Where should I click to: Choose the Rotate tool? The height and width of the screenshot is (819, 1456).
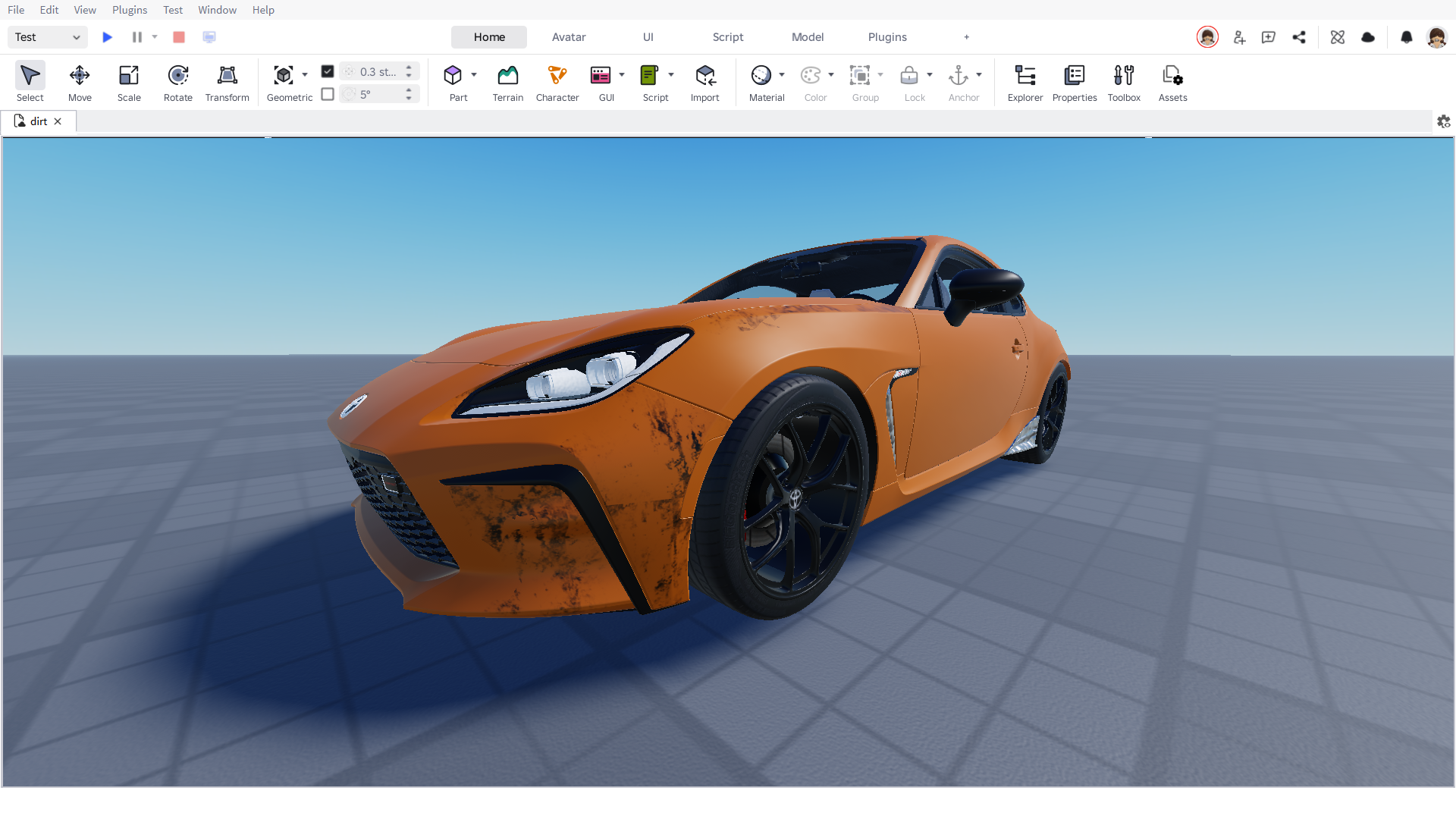(178, 82)
